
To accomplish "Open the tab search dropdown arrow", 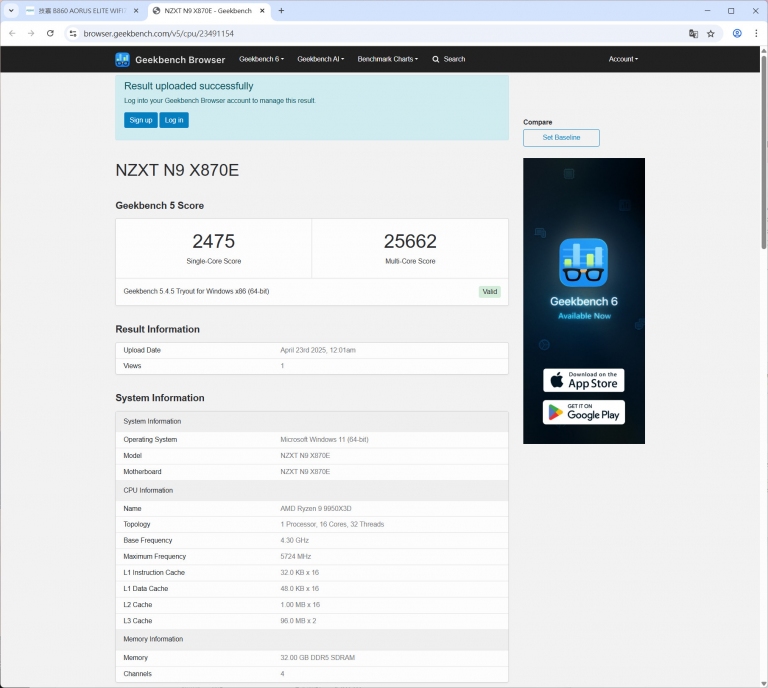I will (x=11, y=10).
